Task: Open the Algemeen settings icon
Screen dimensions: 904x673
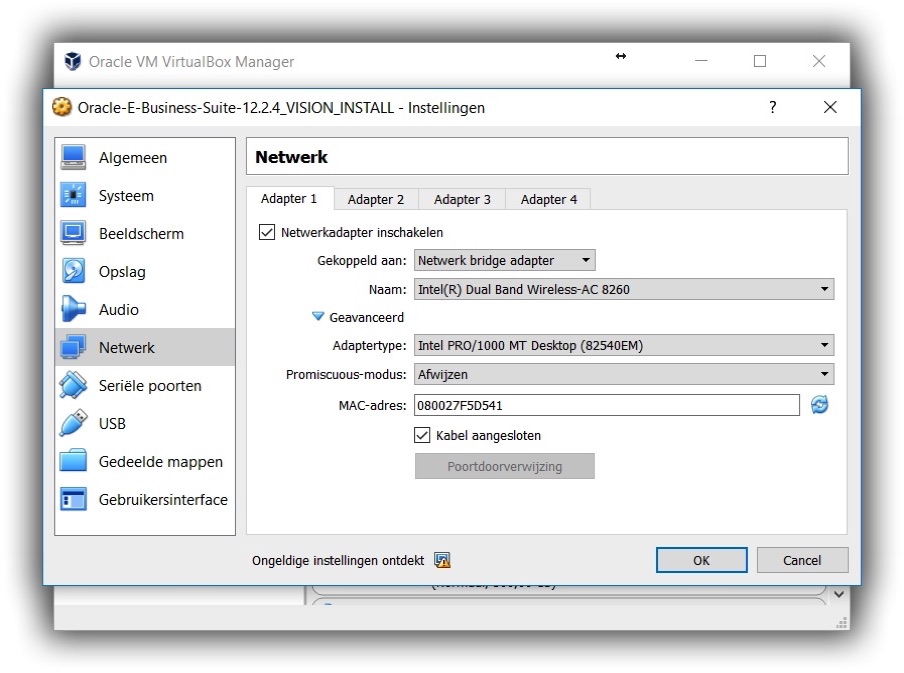Action: pos(73,157)
